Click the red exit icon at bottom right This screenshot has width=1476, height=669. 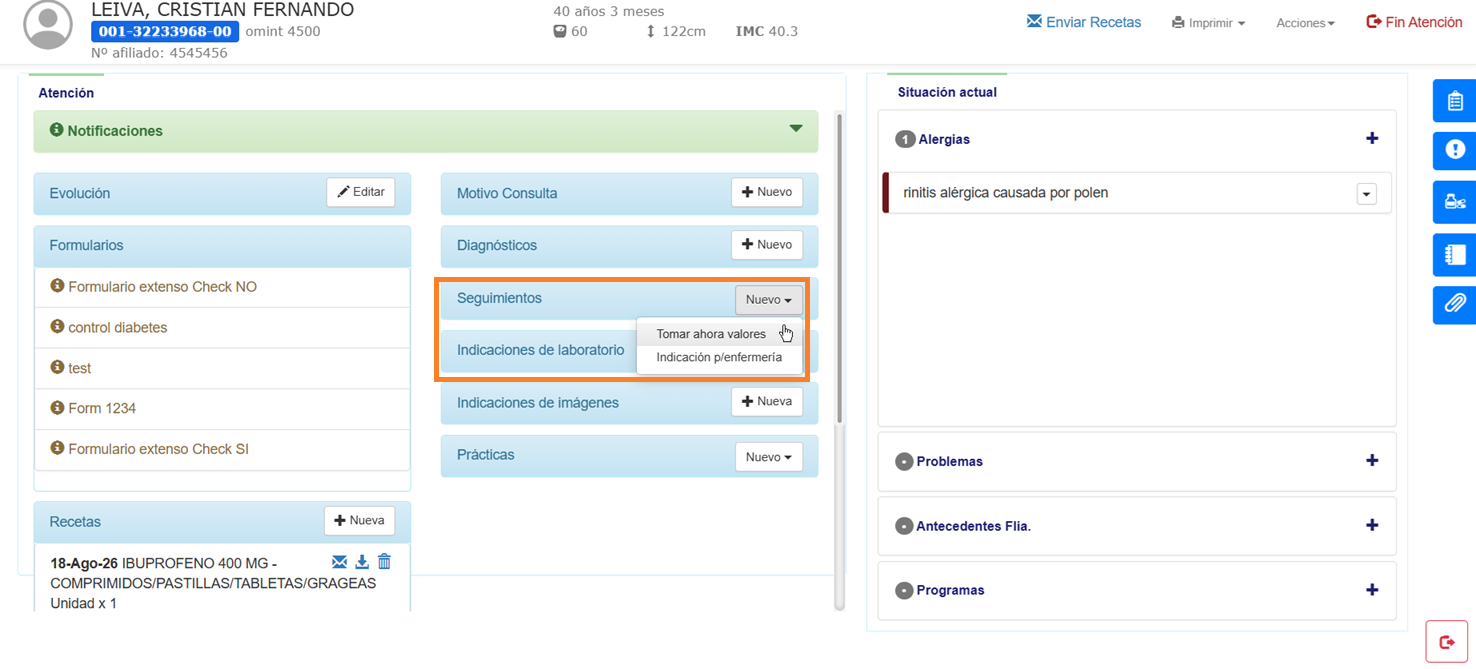tap(1446, 642)
